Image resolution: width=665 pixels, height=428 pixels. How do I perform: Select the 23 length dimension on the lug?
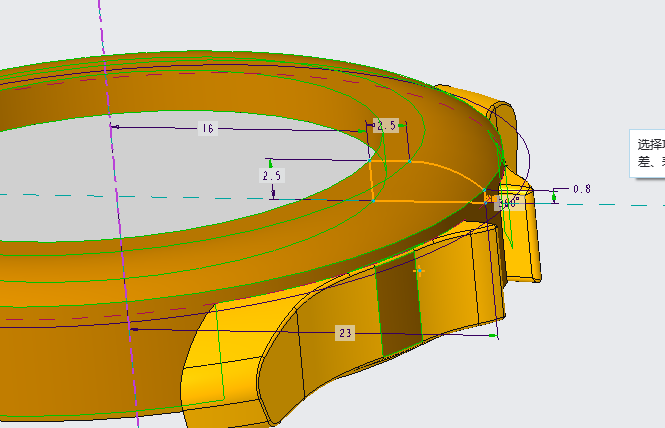point(345,333)
